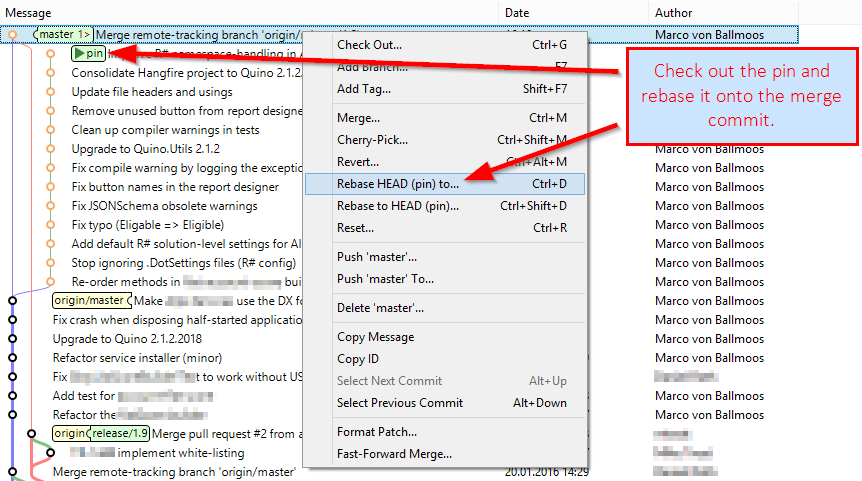The height and width of the screenshot is (481, 862).
Task: Click commit node for 'implement white-listing'
Action: pyautogui.click(x=50, y=453)
